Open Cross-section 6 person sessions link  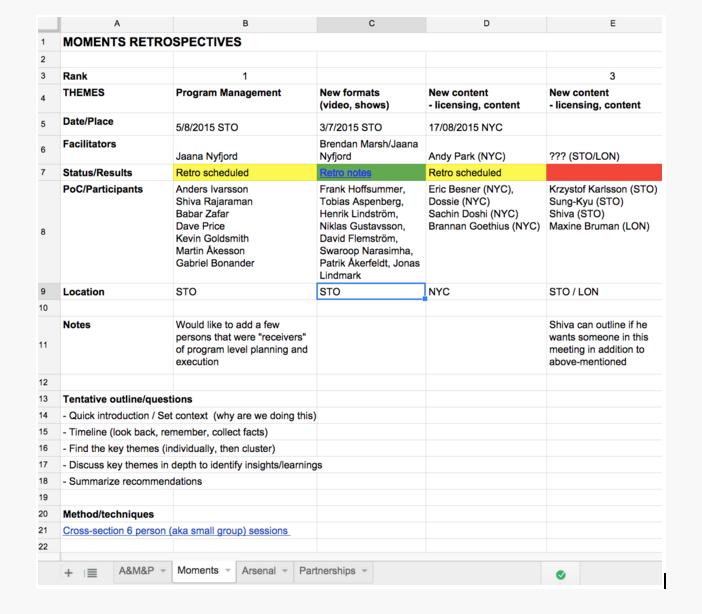(x=176, y=531)
